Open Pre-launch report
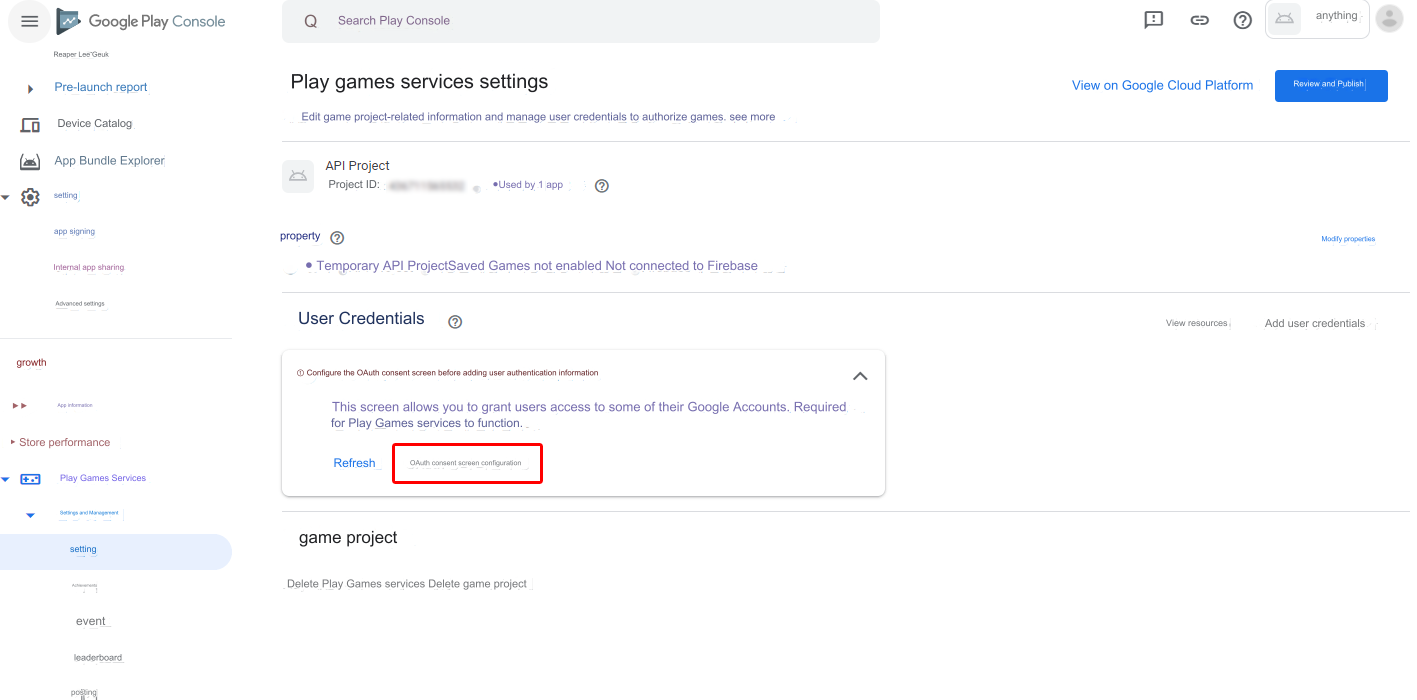This screenshot has height=700, width=1417. [101, 87]
